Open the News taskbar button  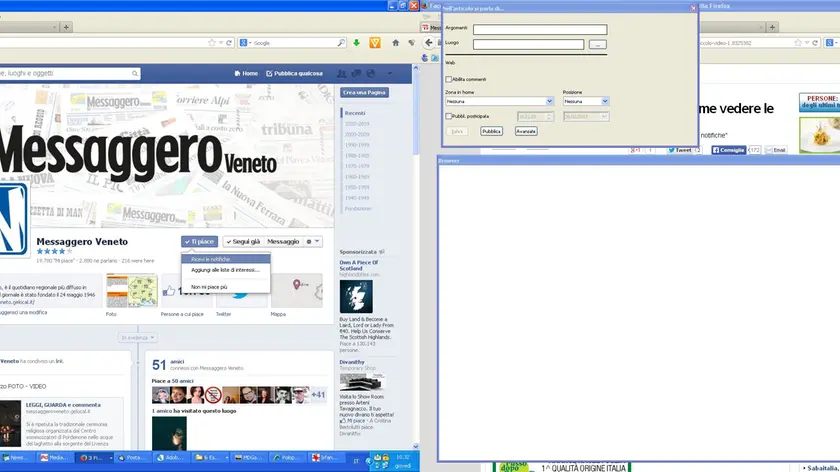pos(15,458)
